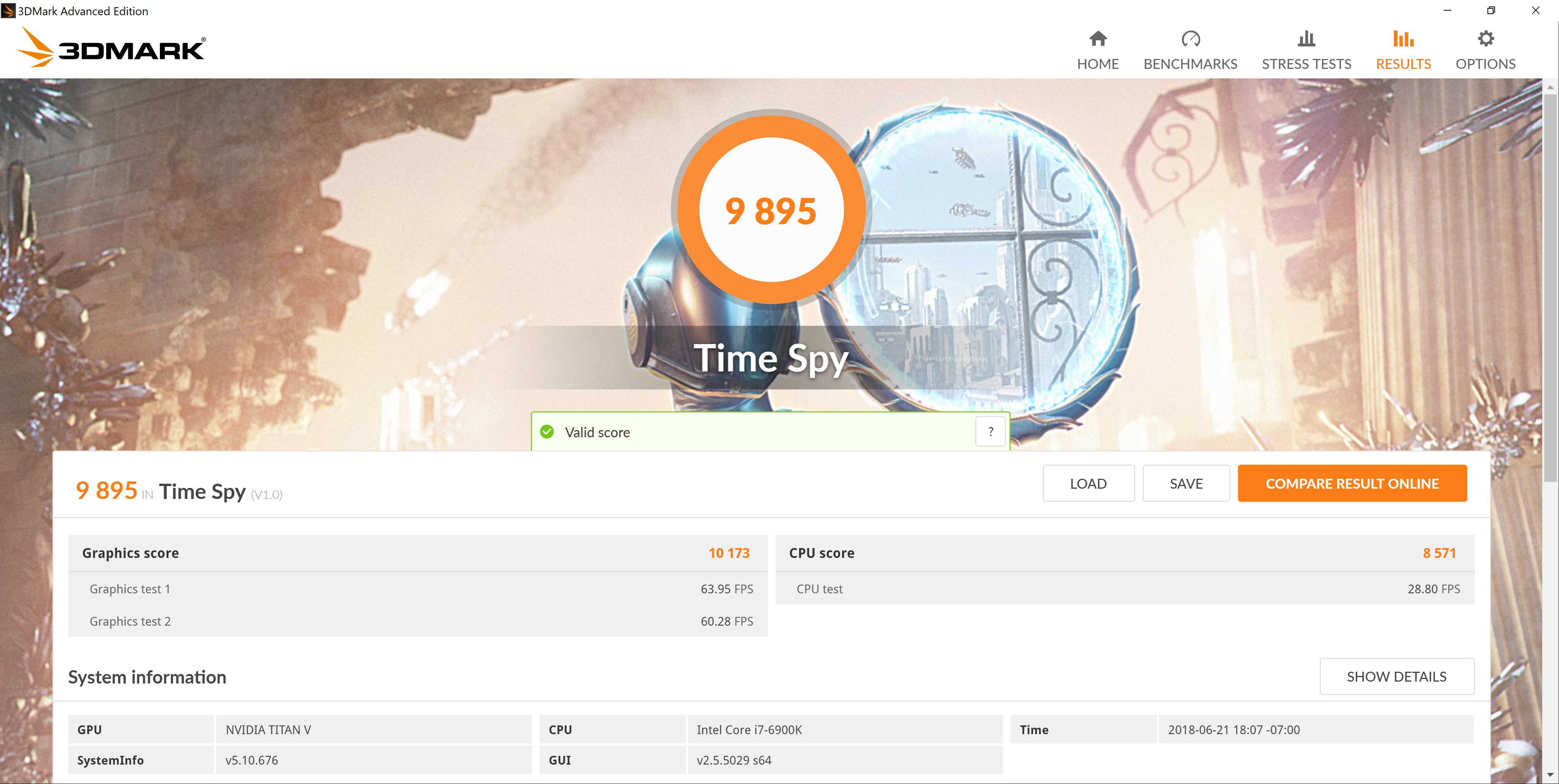
Task: Click the GUI version v2.5.5029 s64
Action: pos(733,760)
